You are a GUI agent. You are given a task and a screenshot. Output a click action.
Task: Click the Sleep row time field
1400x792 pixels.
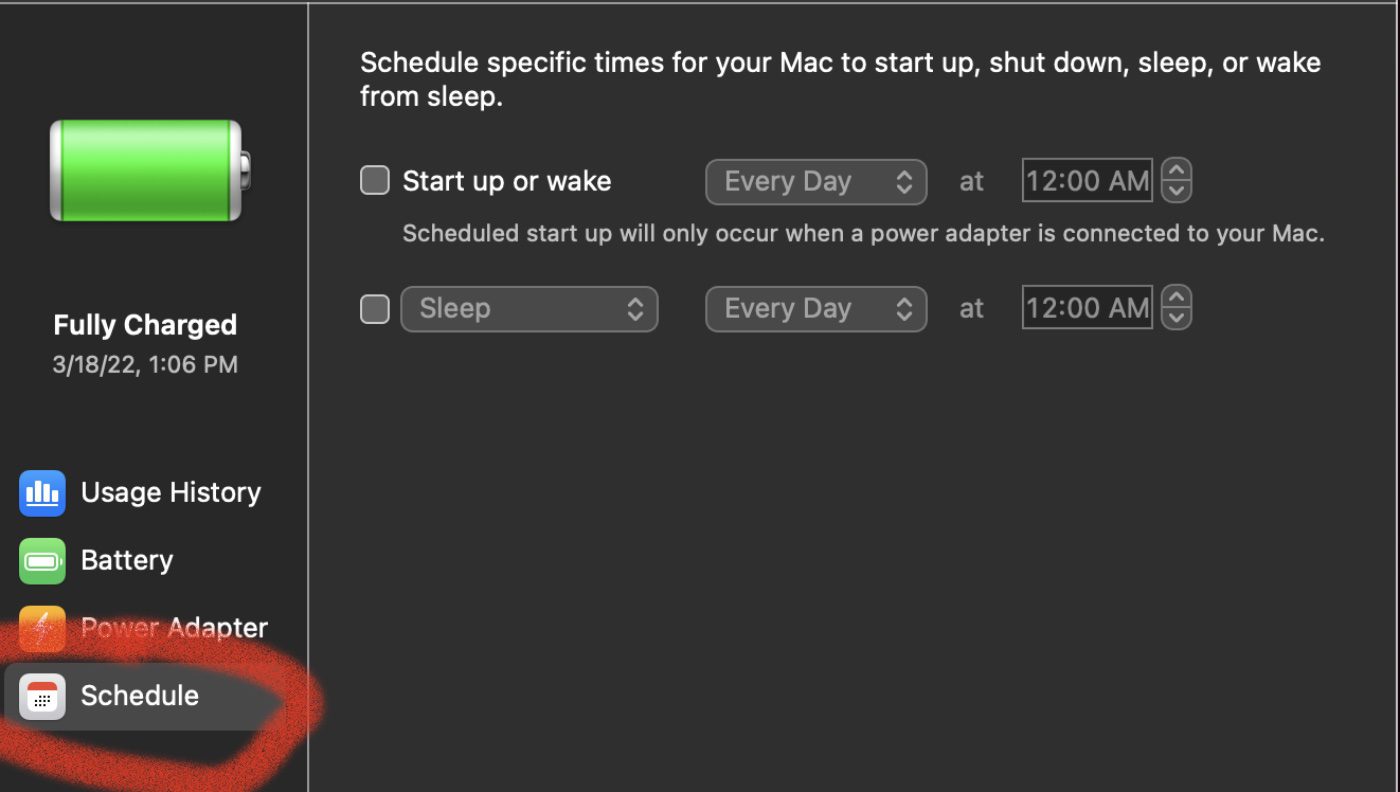point(1087,308)
